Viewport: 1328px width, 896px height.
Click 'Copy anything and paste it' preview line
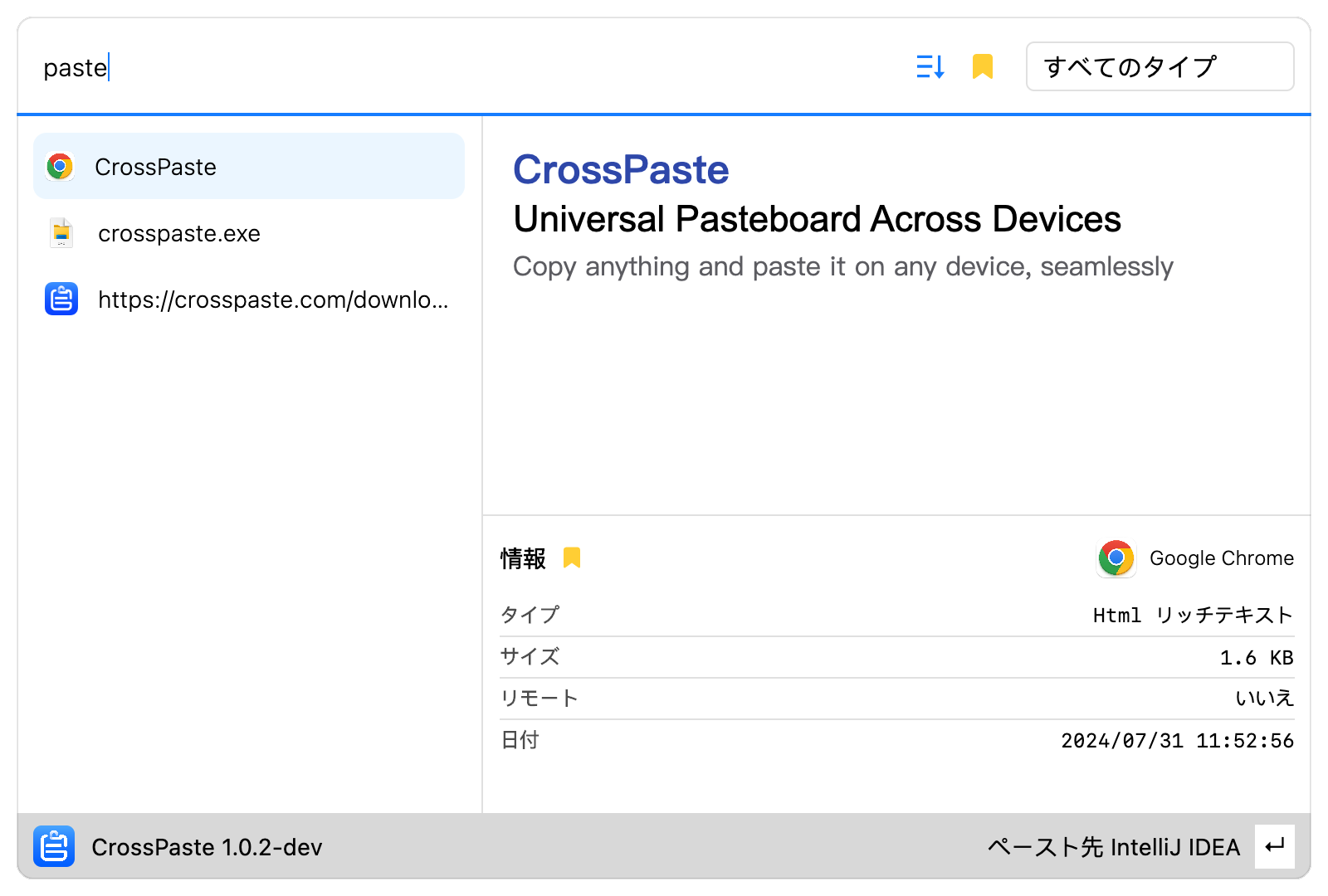click(x=842, y=266)
